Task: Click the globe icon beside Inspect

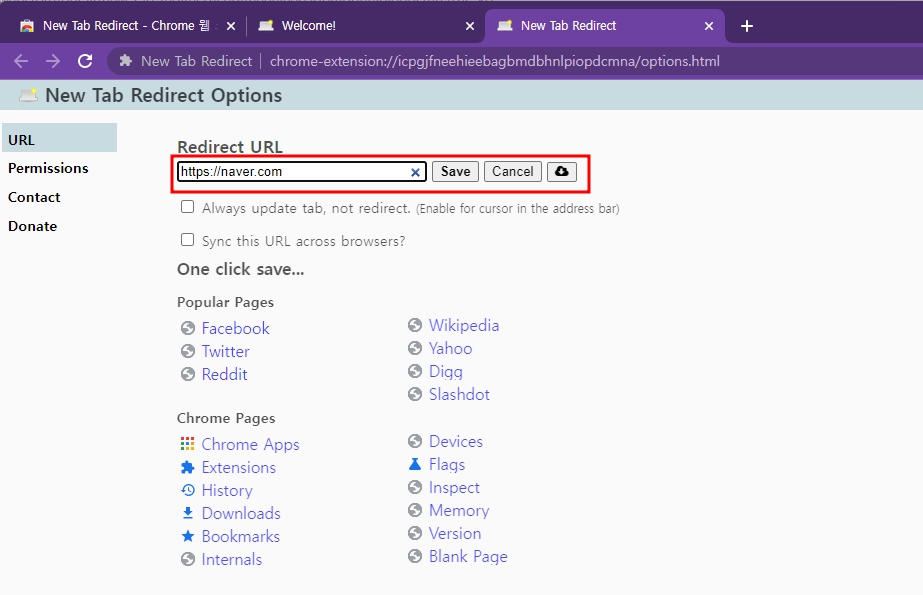Action: click(415, 487)
